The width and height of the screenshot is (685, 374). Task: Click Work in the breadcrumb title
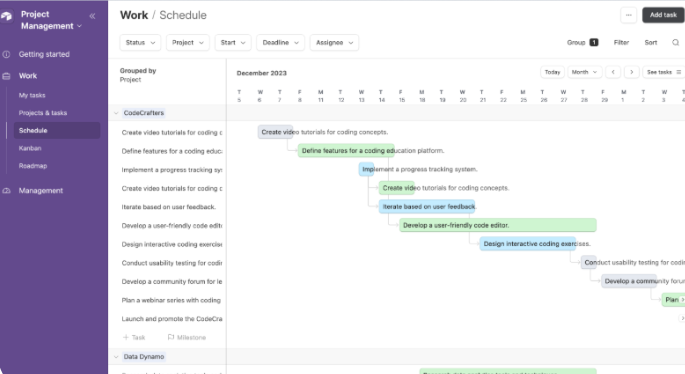coord(134,15)
